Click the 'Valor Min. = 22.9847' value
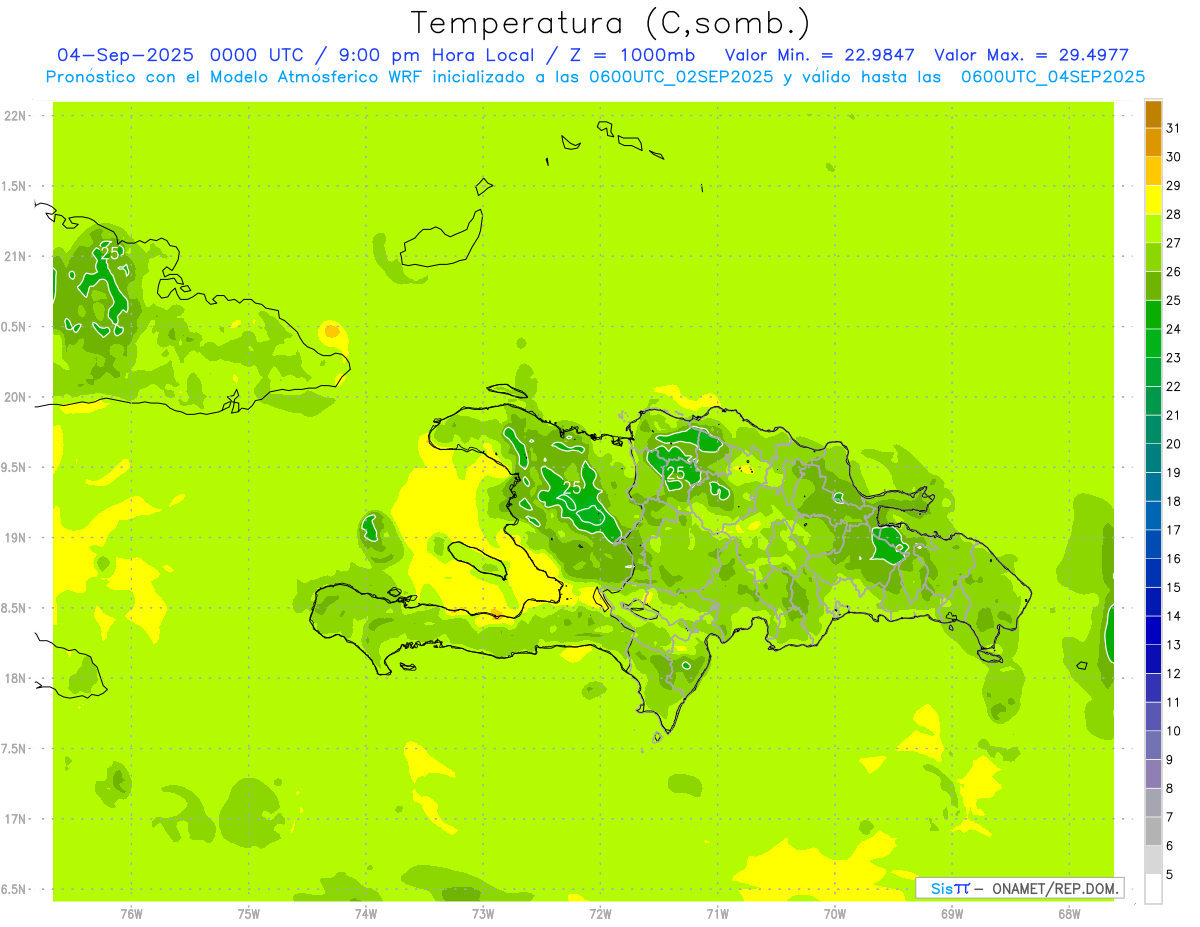1200x927 pixels. coord(819,55)
